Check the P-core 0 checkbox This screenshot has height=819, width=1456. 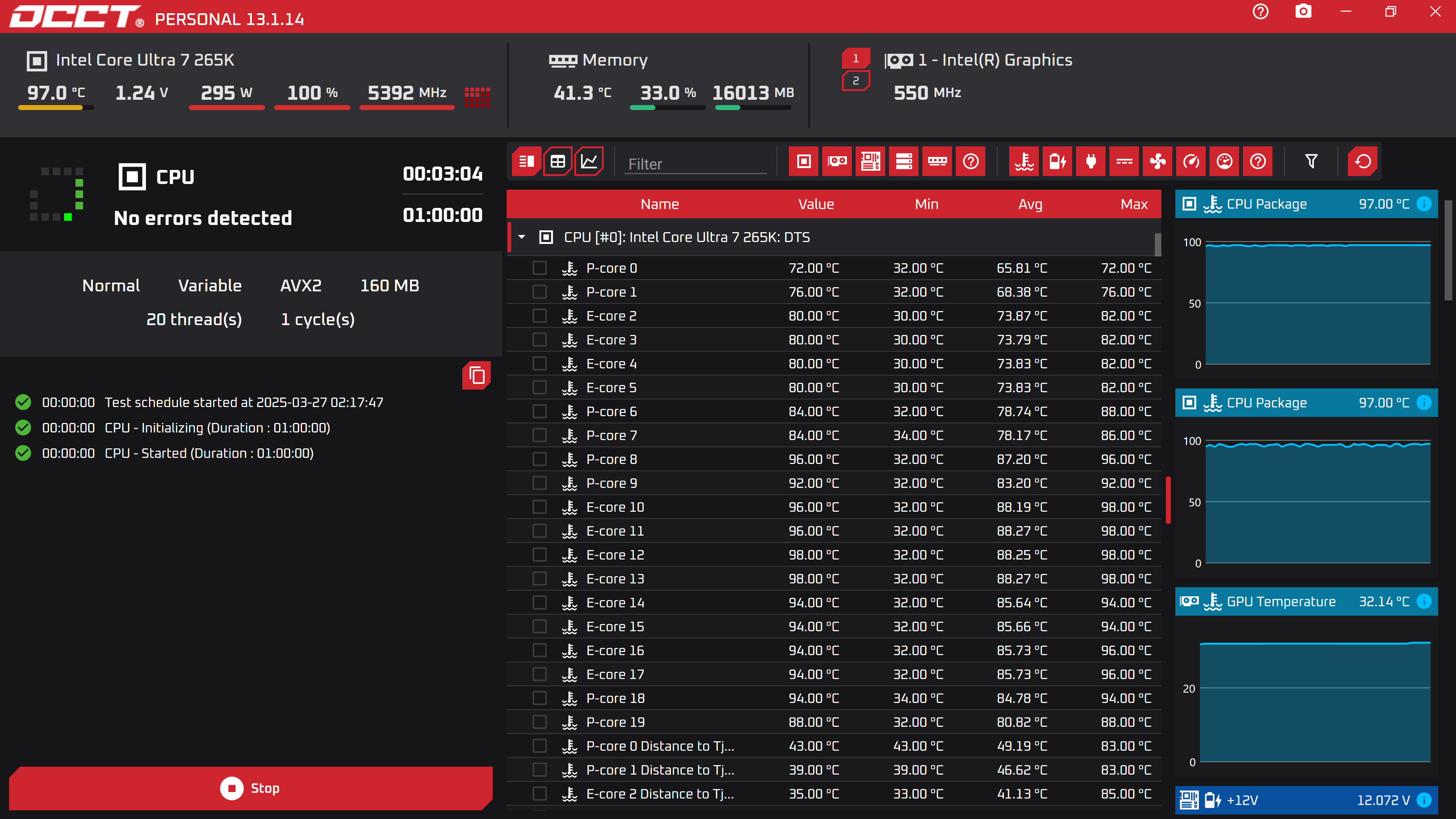point(539,268)
